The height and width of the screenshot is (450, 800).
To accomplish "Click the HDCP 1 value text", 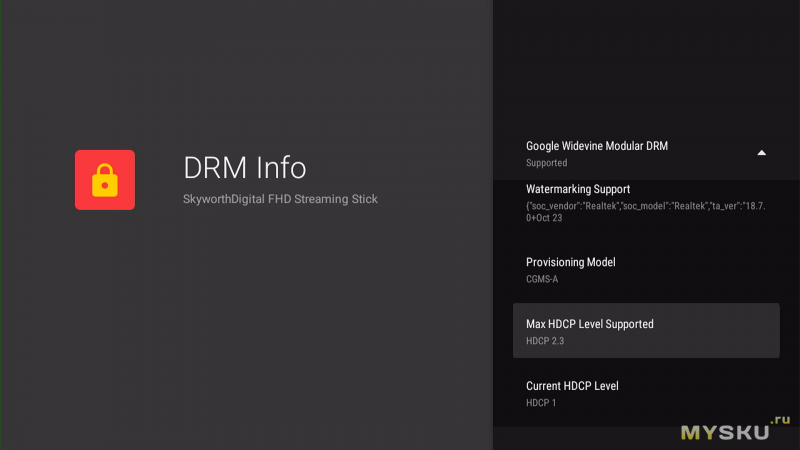I will [x=541, y=403].
